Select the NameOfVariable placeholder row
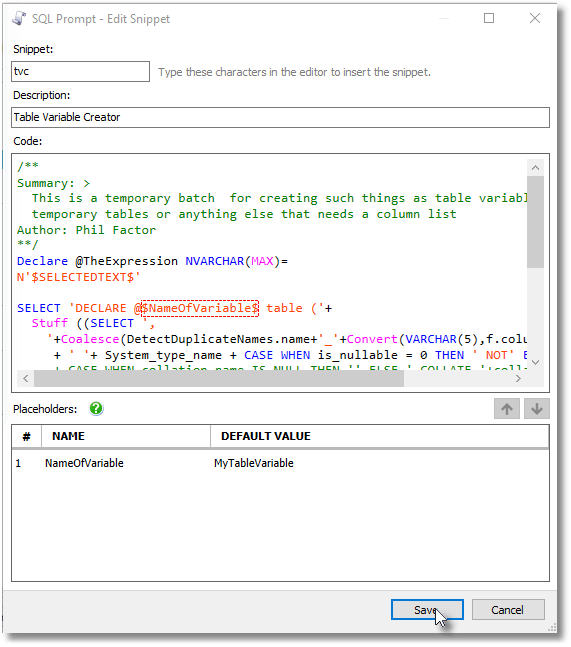This screenshot has height=647, width=571. pos(280,463)
